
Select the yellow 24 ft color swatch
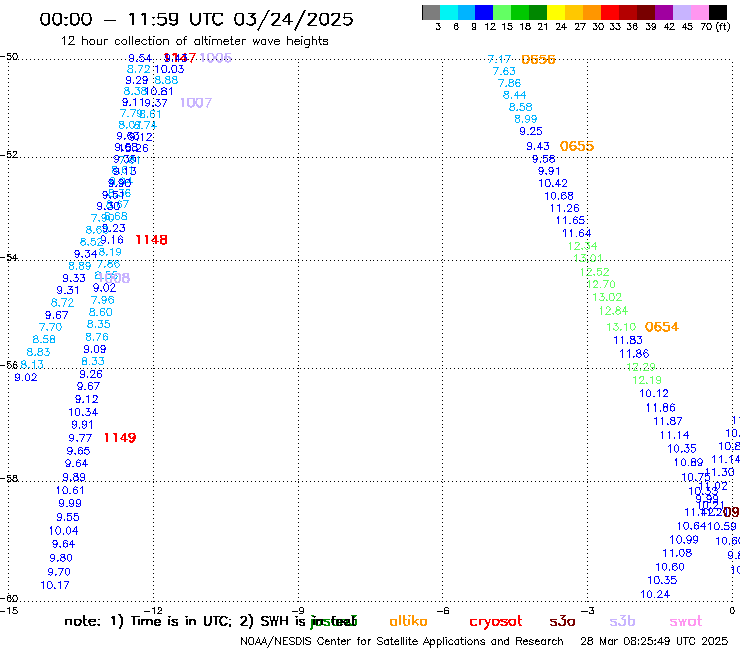[x=556, y=12]
